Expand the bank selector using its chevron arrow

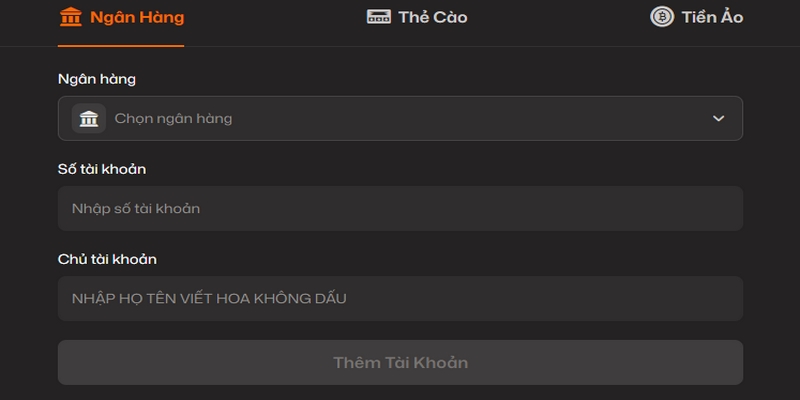pos(718,118)
